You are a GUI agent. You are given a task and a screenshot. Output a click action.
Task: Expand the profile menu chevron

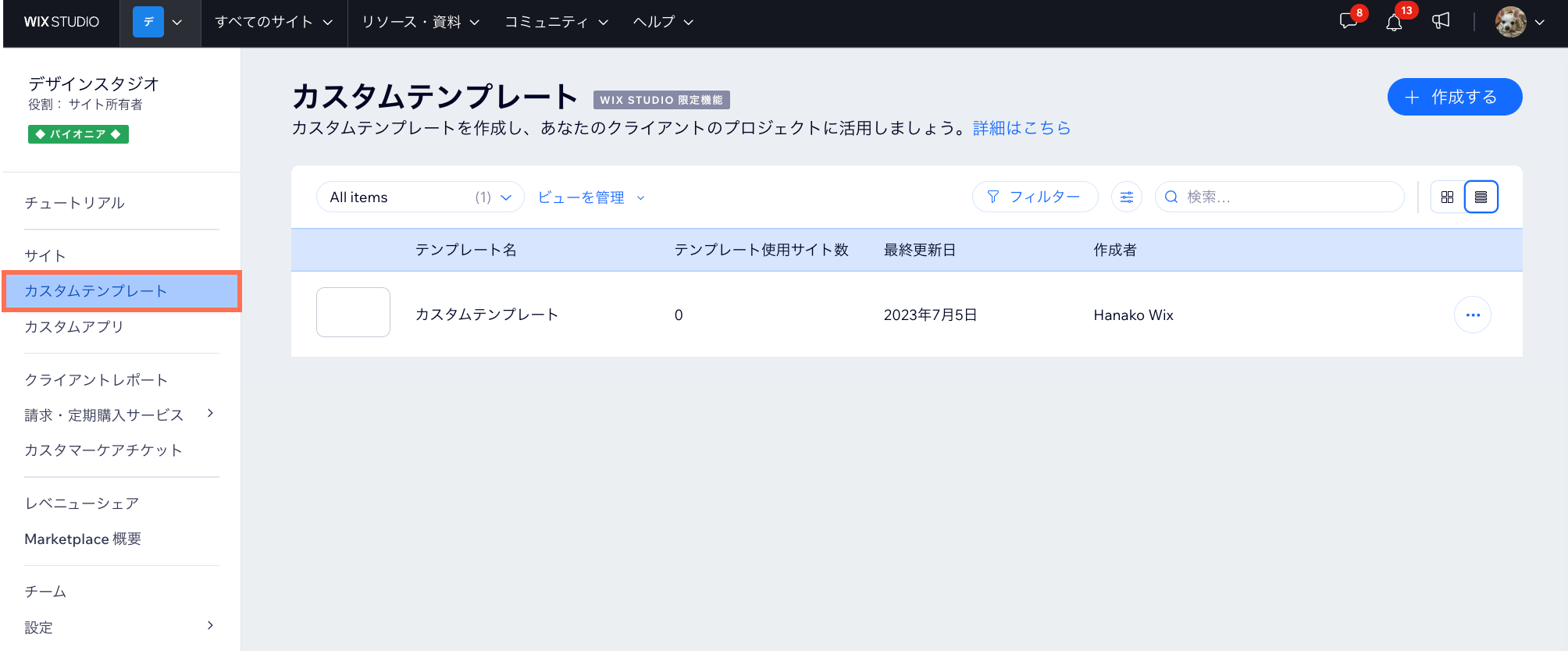point(1540,22)
